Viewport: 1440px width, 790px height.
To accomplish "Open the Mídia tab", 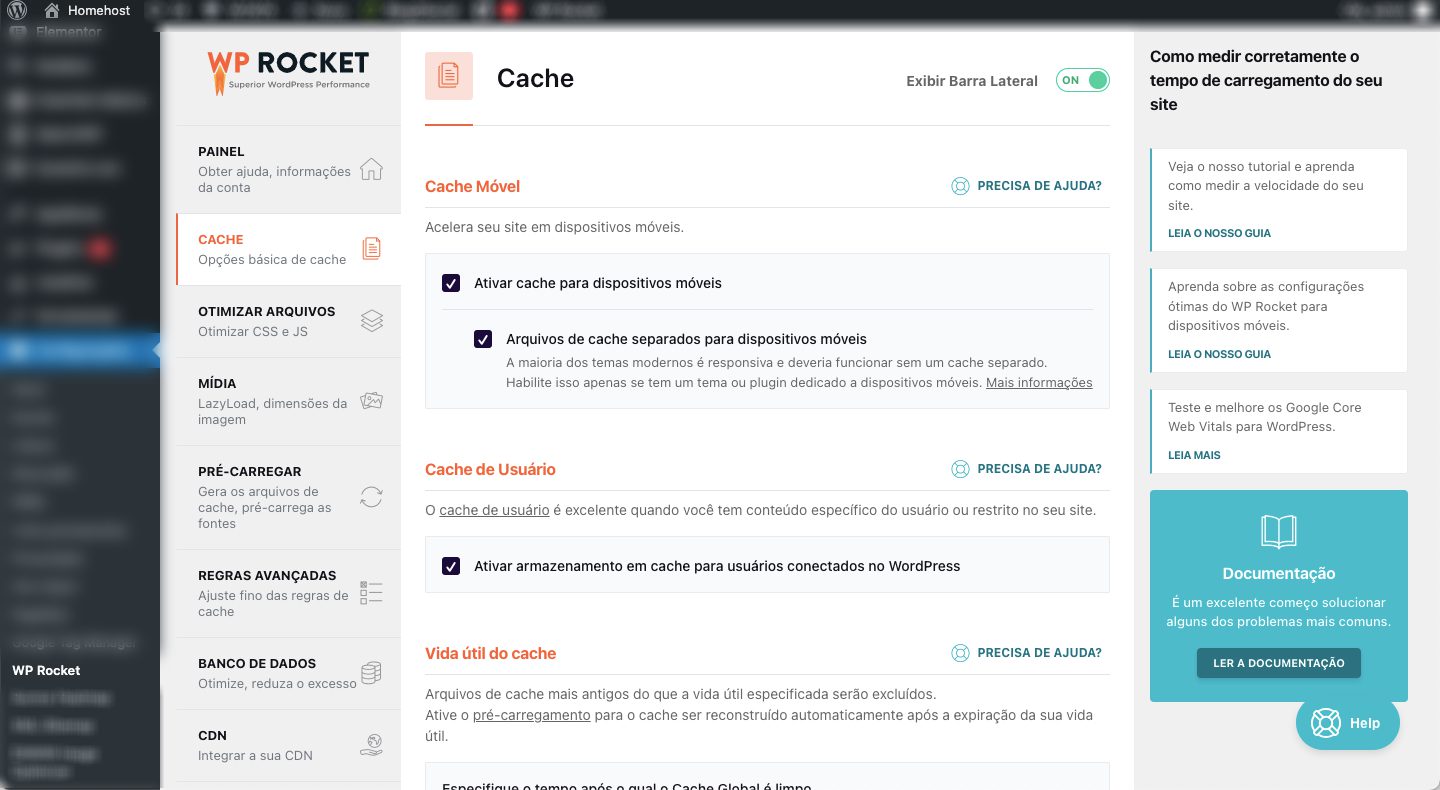I will [288, 401].
